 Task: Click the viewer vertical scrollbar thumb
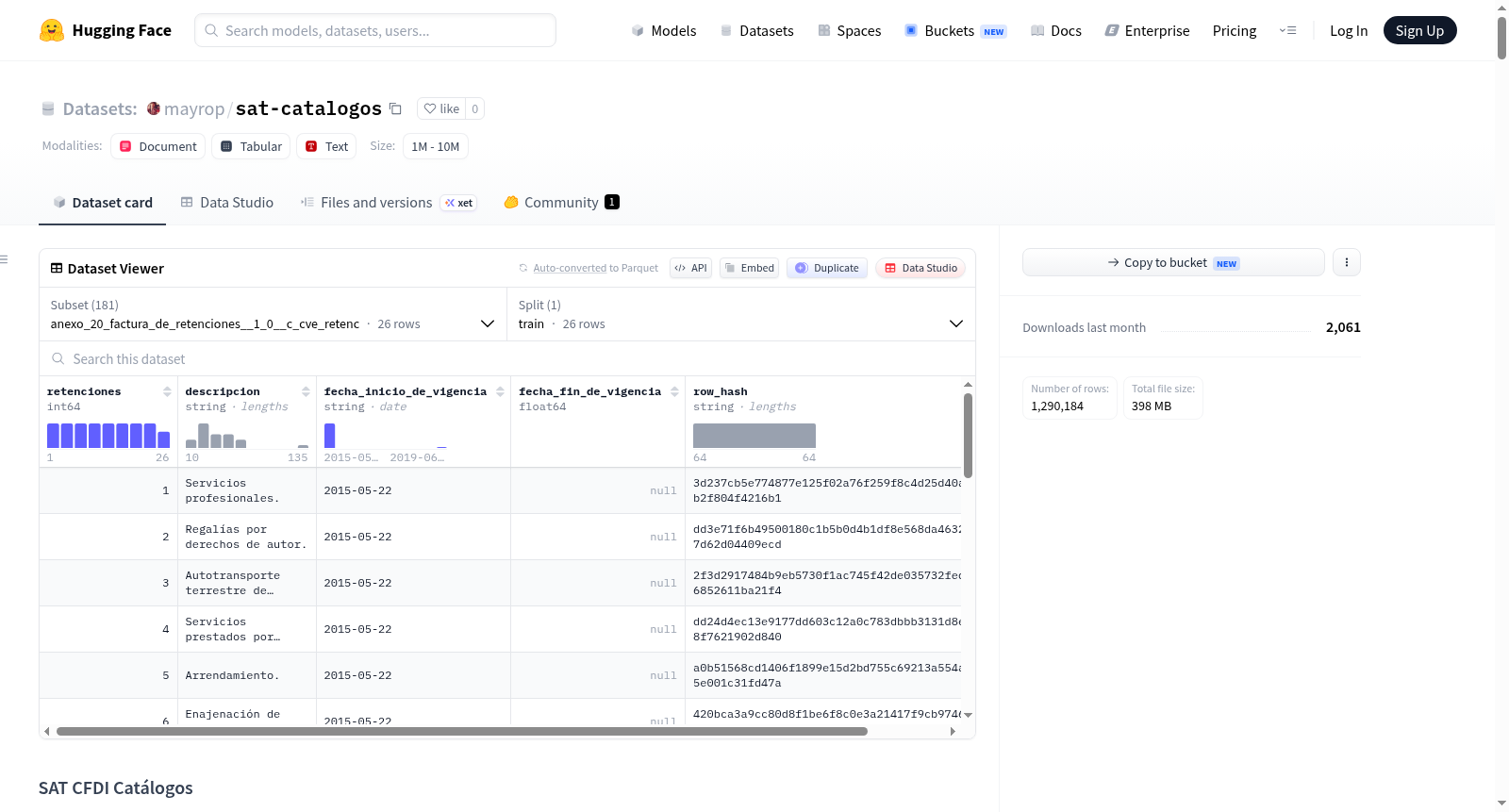[x=968, y=436]
